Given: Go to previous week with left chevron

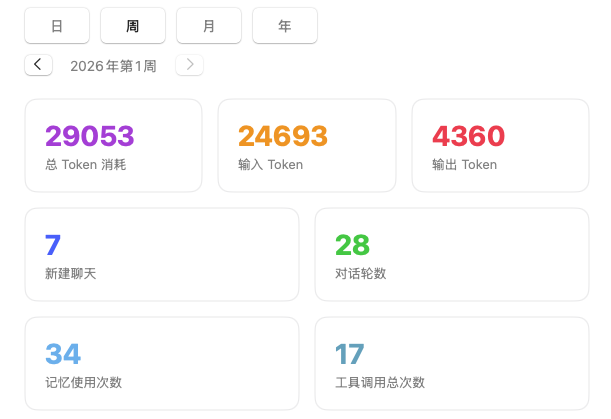Looking at the screenshot, I should (38, 65).
